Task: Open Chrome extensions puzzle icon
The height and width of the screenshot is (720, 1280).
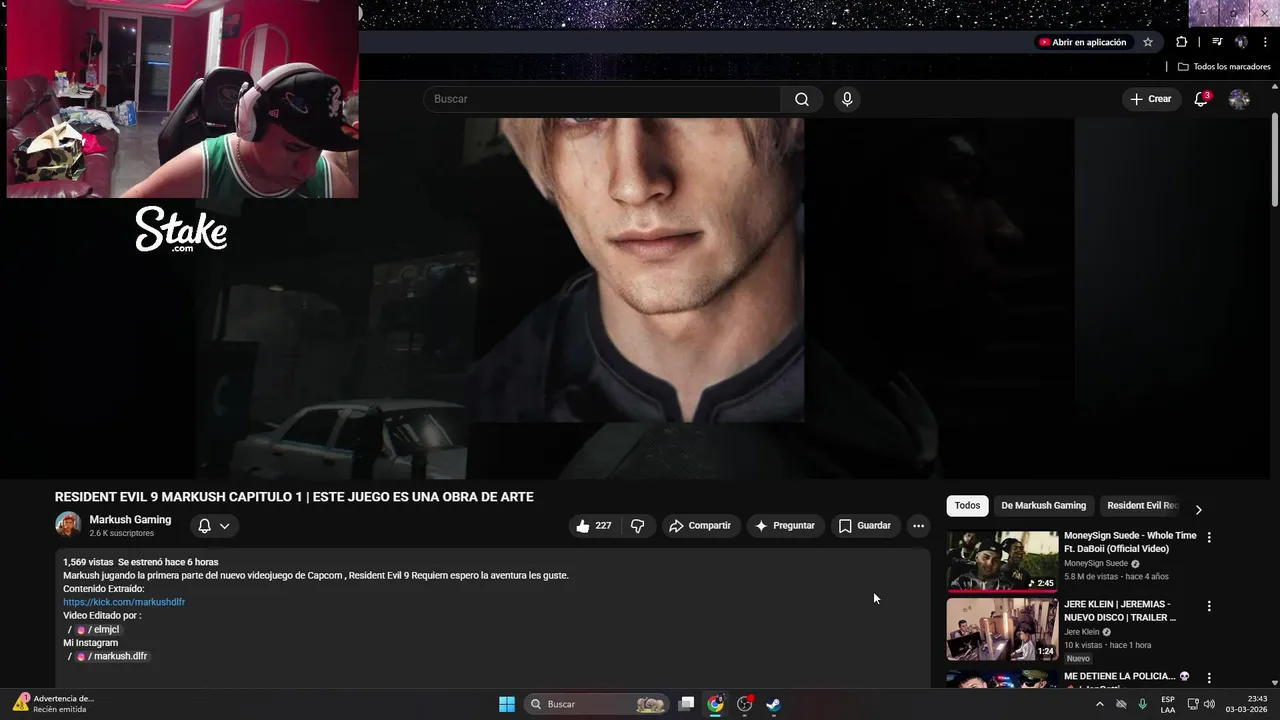Action: [1181, 42]
